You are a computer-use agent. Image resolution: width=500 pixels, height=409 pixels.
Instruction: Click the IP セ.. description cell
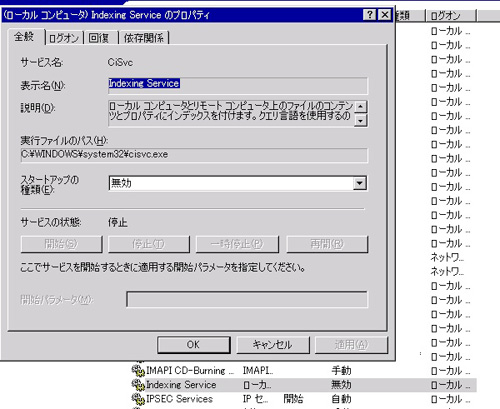point(255,399)
